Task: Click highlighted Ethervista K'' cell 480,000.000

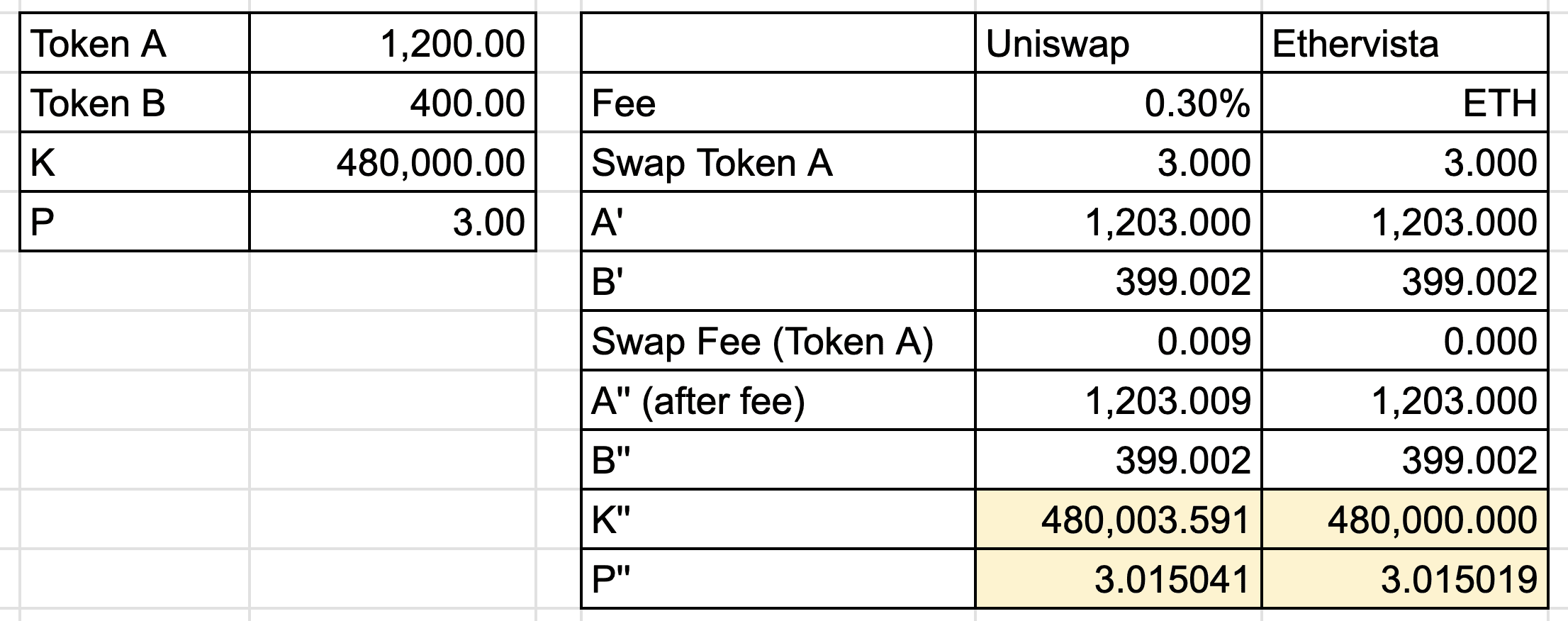Action: click(1404, 520)
